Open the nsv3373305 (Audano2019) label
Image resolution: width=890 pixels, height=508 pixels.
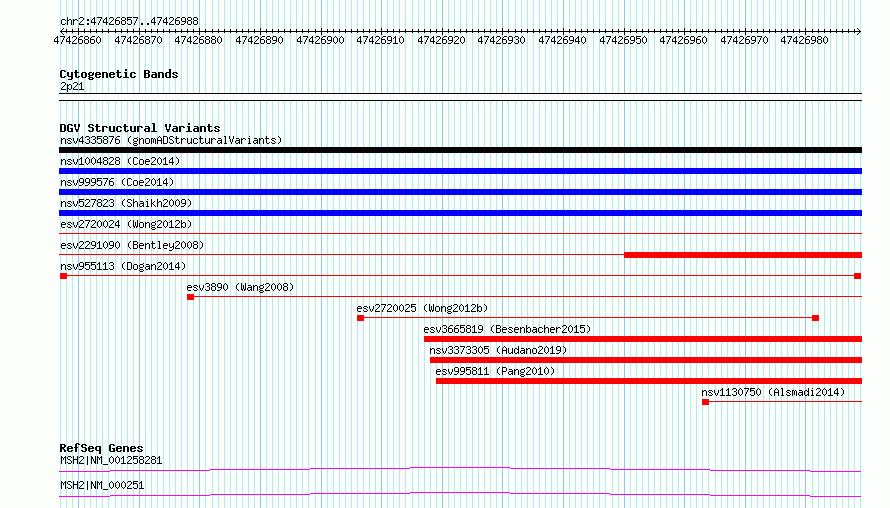[x=498, y=350]
